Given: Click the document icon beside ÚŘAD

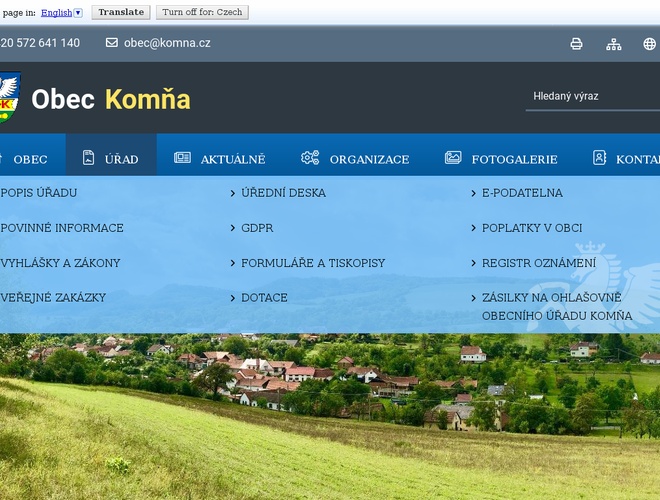Looking at the screenshot, I should [x=88, y=158].
